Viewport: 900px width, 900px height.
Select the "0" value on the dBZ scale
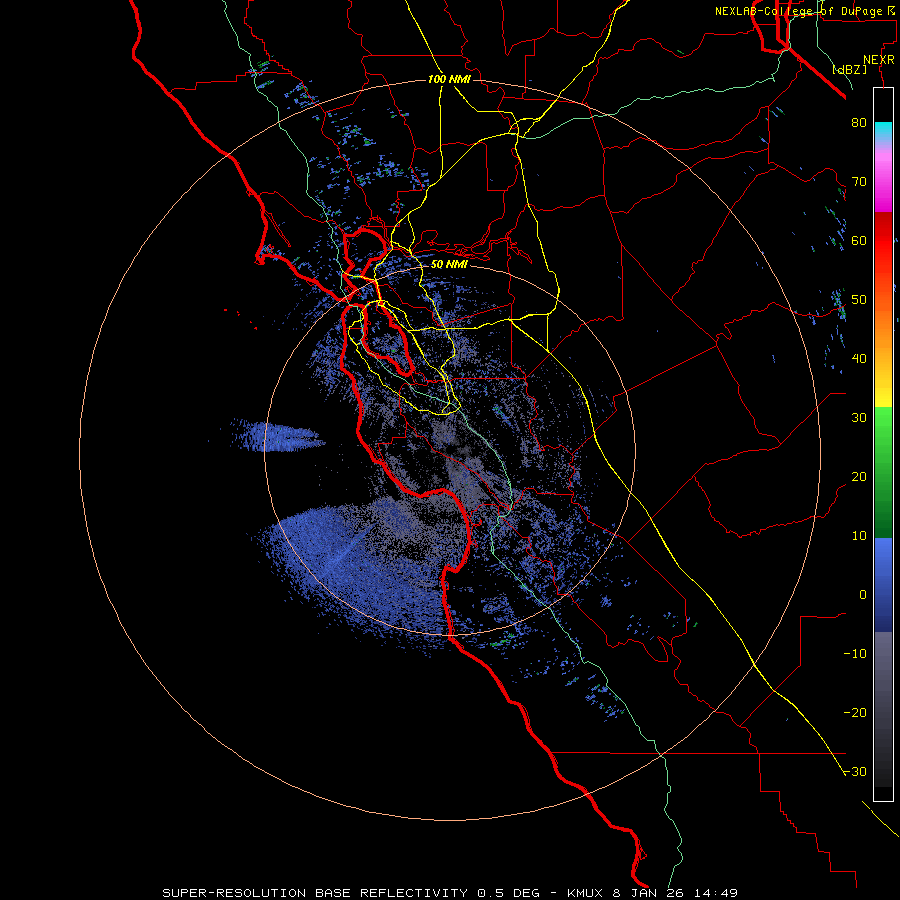tap(863, 595)
